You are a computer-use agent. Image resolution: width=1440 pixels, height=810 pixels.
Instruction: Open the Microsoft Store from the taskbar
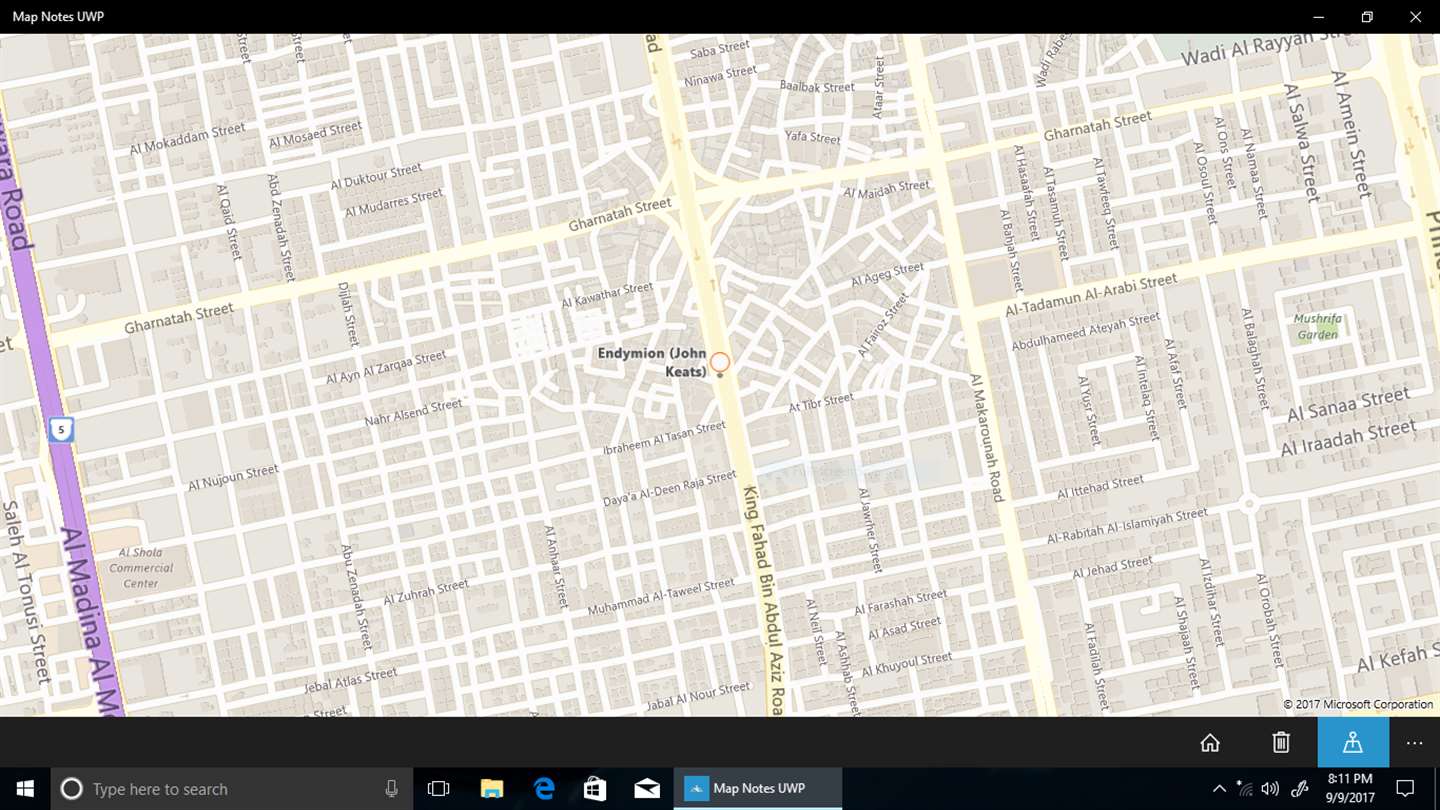(x=595, y=789)
